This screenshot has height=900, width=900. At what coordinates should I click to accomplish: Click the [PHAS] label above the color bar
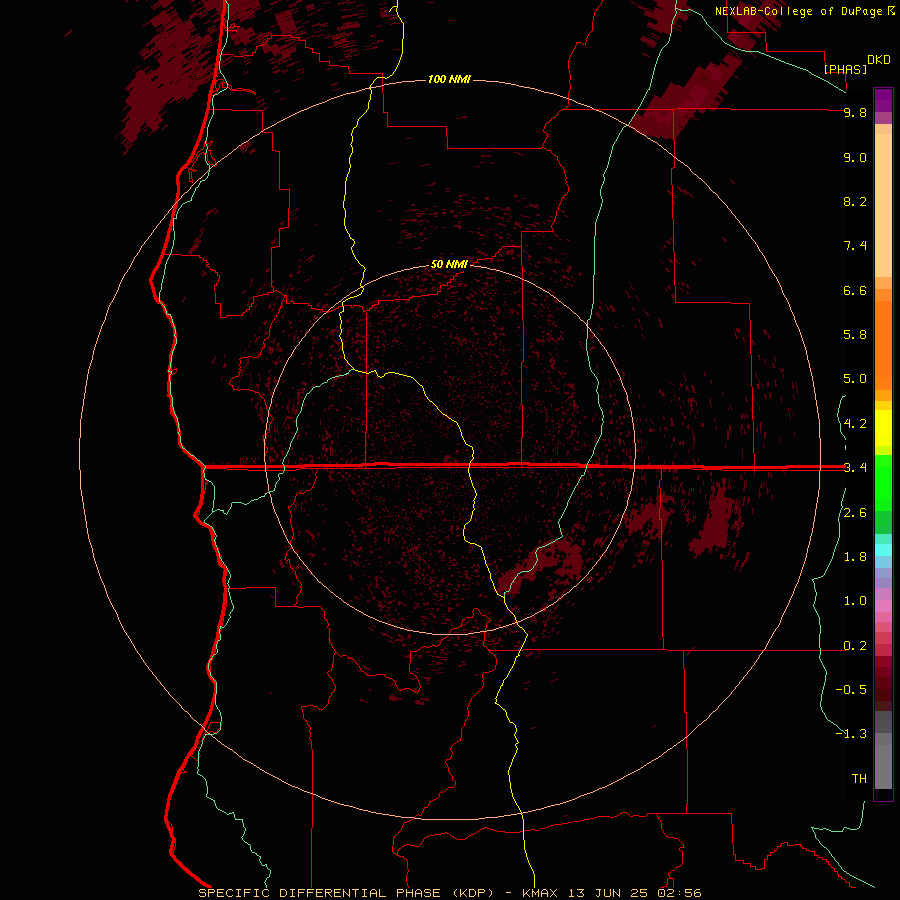[x=845, y=69]
